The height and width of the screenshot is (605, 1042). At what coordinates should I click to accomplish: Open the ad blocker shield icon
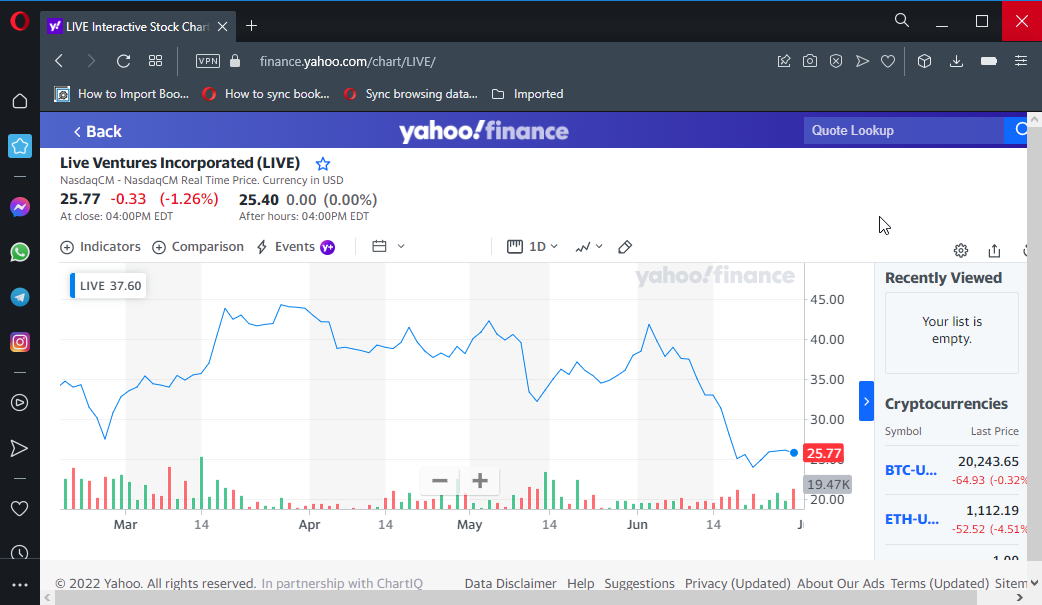point(836,61)
